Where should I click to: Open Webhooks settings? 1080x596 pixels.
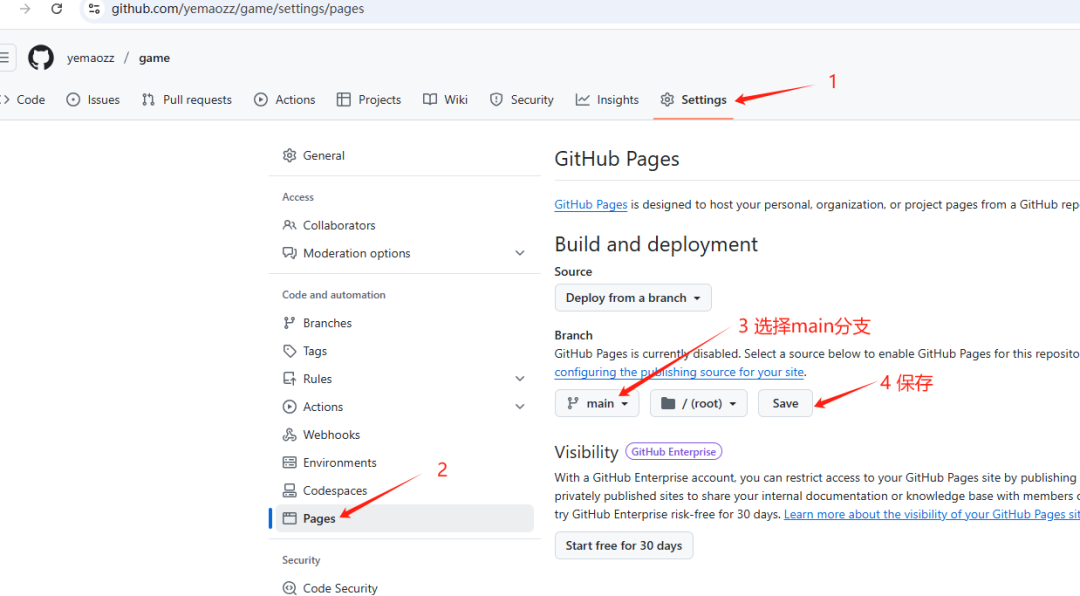[405, 435]
